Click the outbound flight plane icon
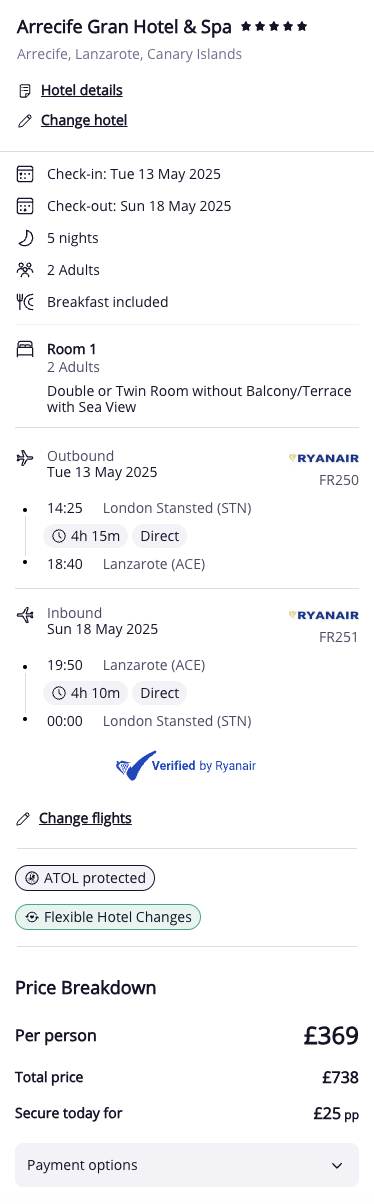 pyautogui.click(x=25, y=458)
